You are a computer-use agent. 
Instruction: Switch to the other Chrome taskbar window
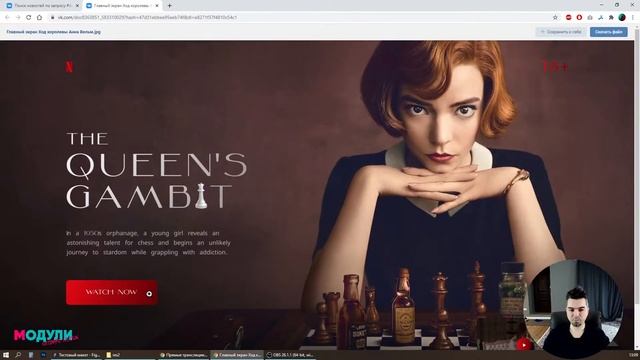[x=184, y=355]
